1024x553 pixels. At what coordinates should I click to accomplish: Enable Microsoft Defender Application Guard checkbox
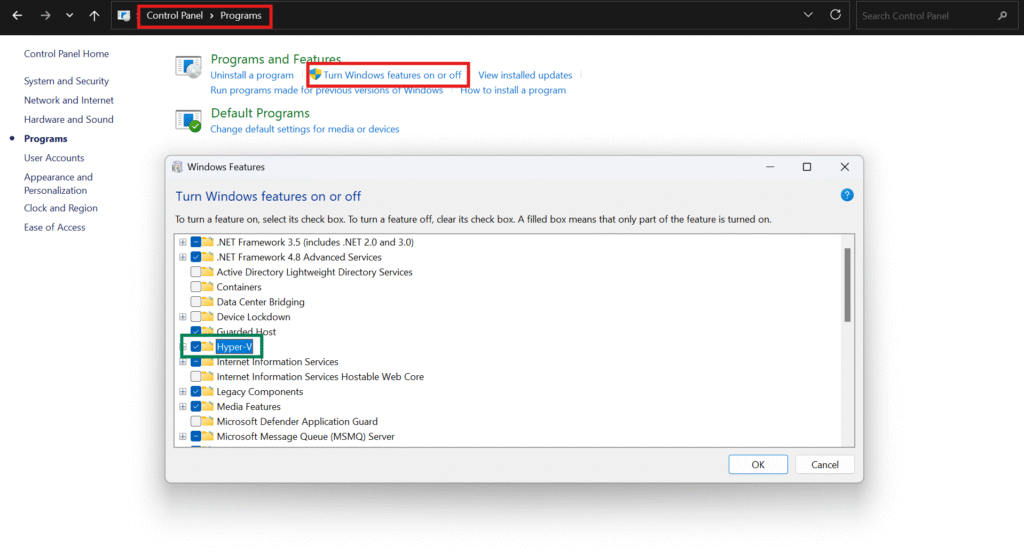196,422
